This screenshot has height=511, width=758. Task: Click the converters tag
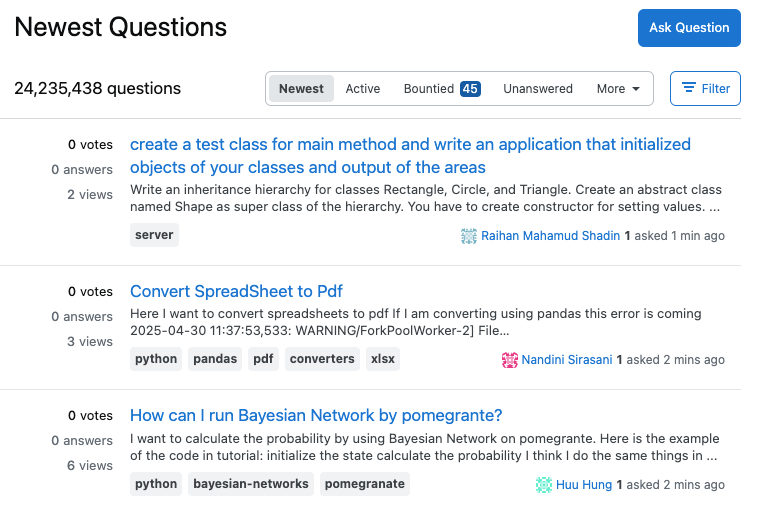tap(322, 359)
